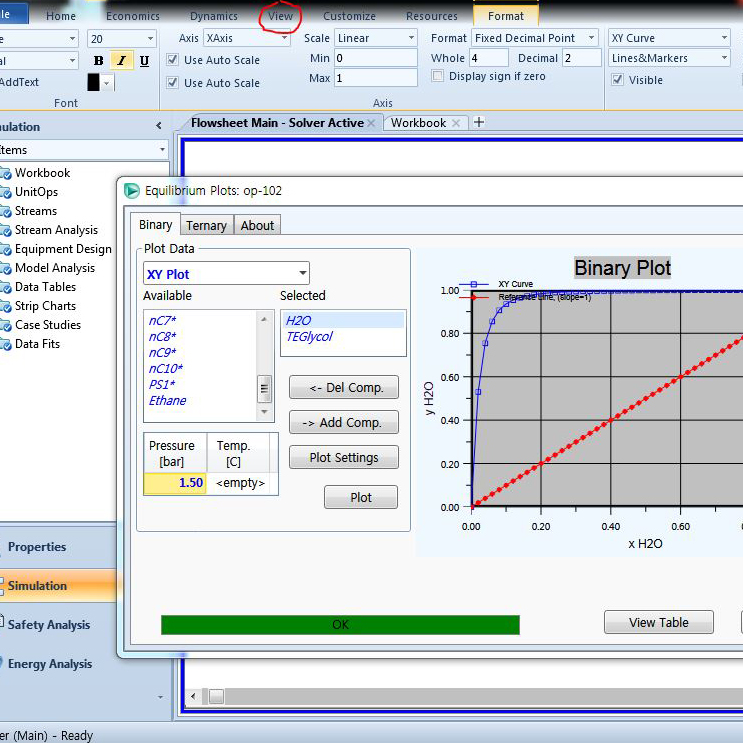Toggle the first Use Auto Scale checkbox
Image resolution: width=743 pixels, height=743 pixels.
coord(172,61)
